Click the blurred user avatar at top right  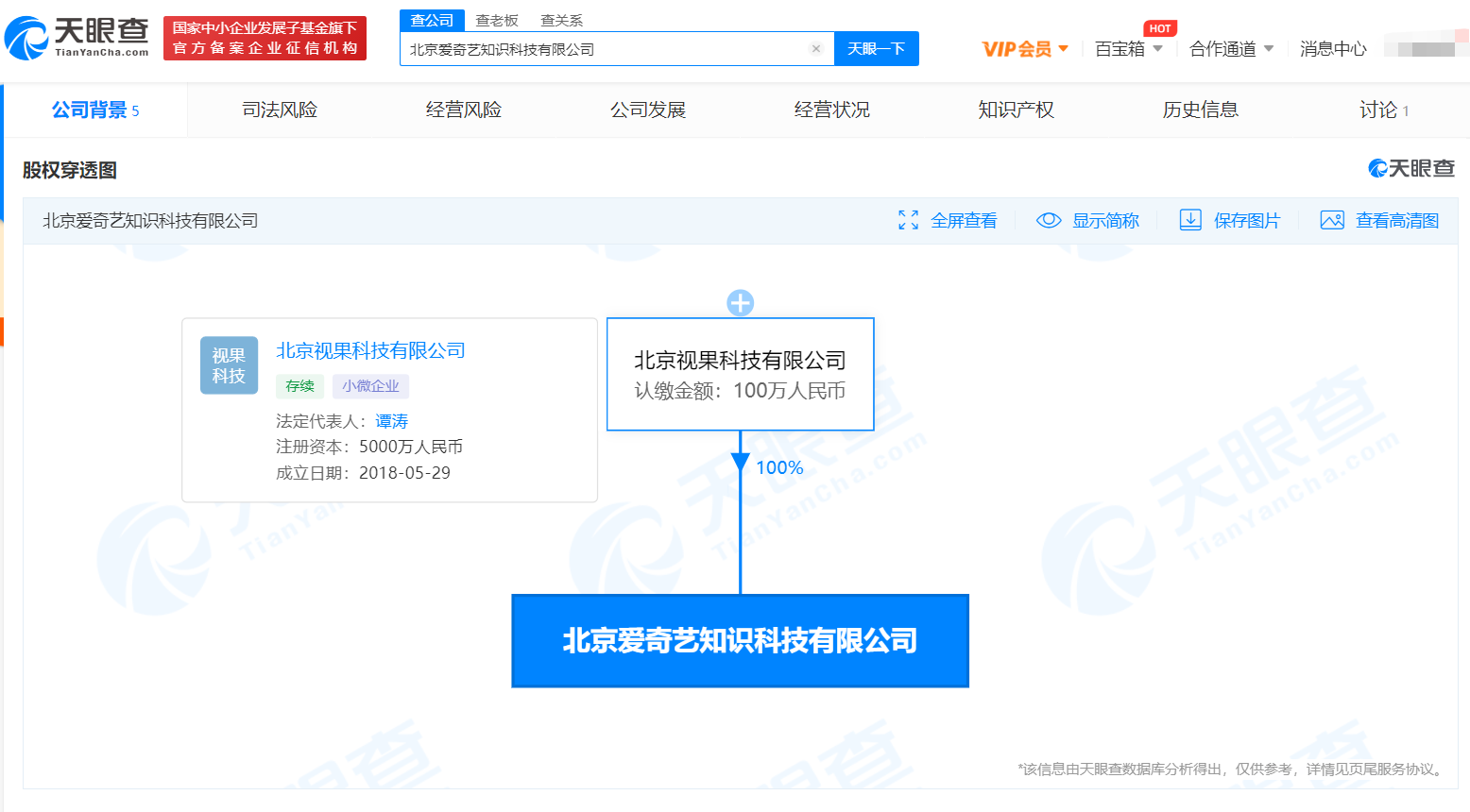coord(1426,44)
